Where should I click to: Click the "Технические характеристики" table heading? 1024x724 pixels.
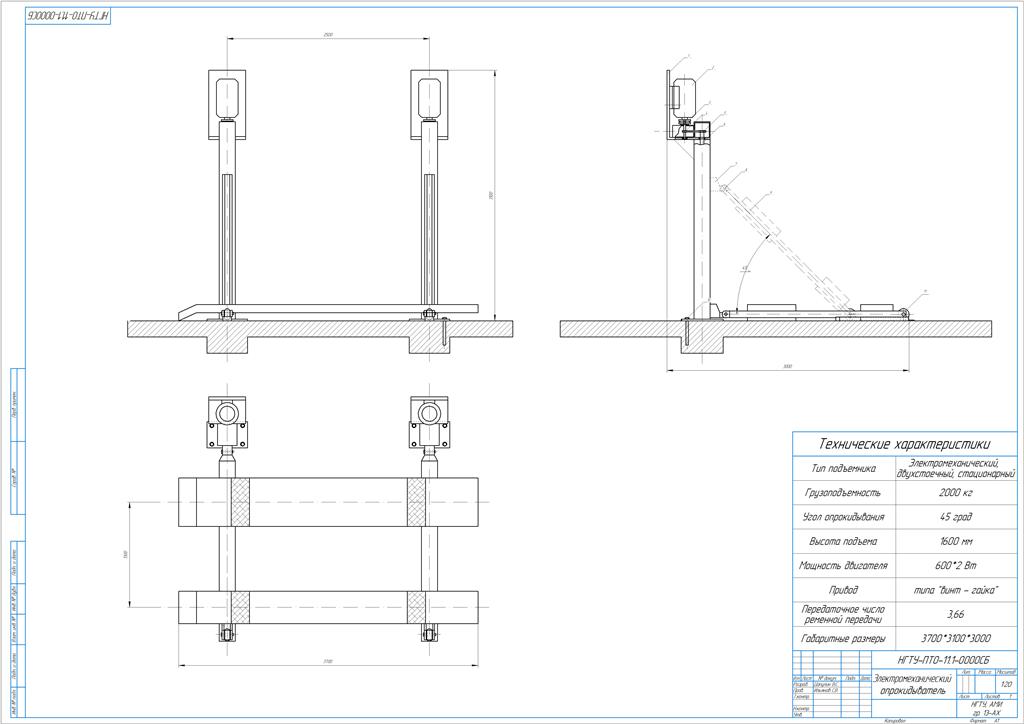[903, 444]
